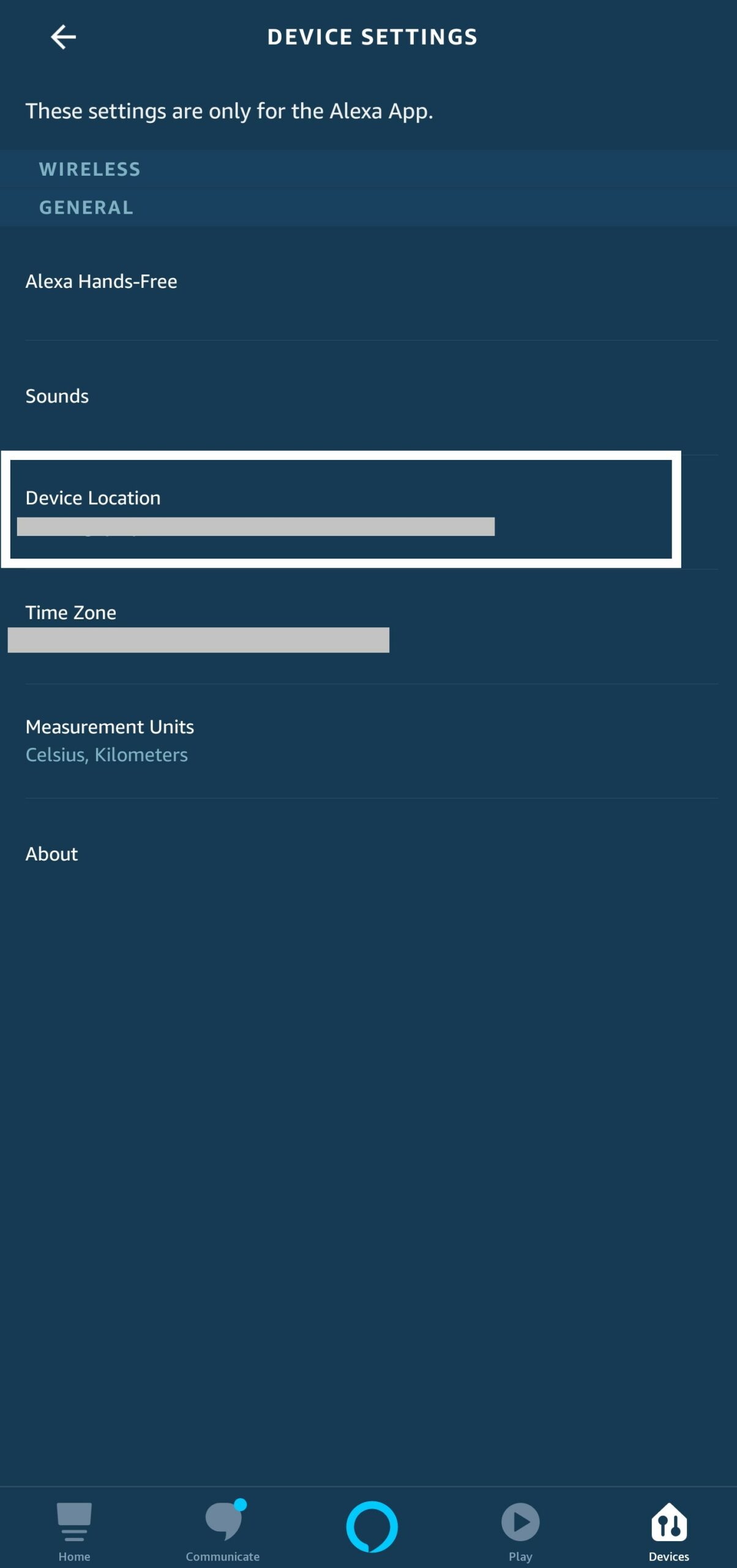This screenshot has height=1568, width=737.
Task: Tap the redacted Time Zone value
Action: click(197, 640)
